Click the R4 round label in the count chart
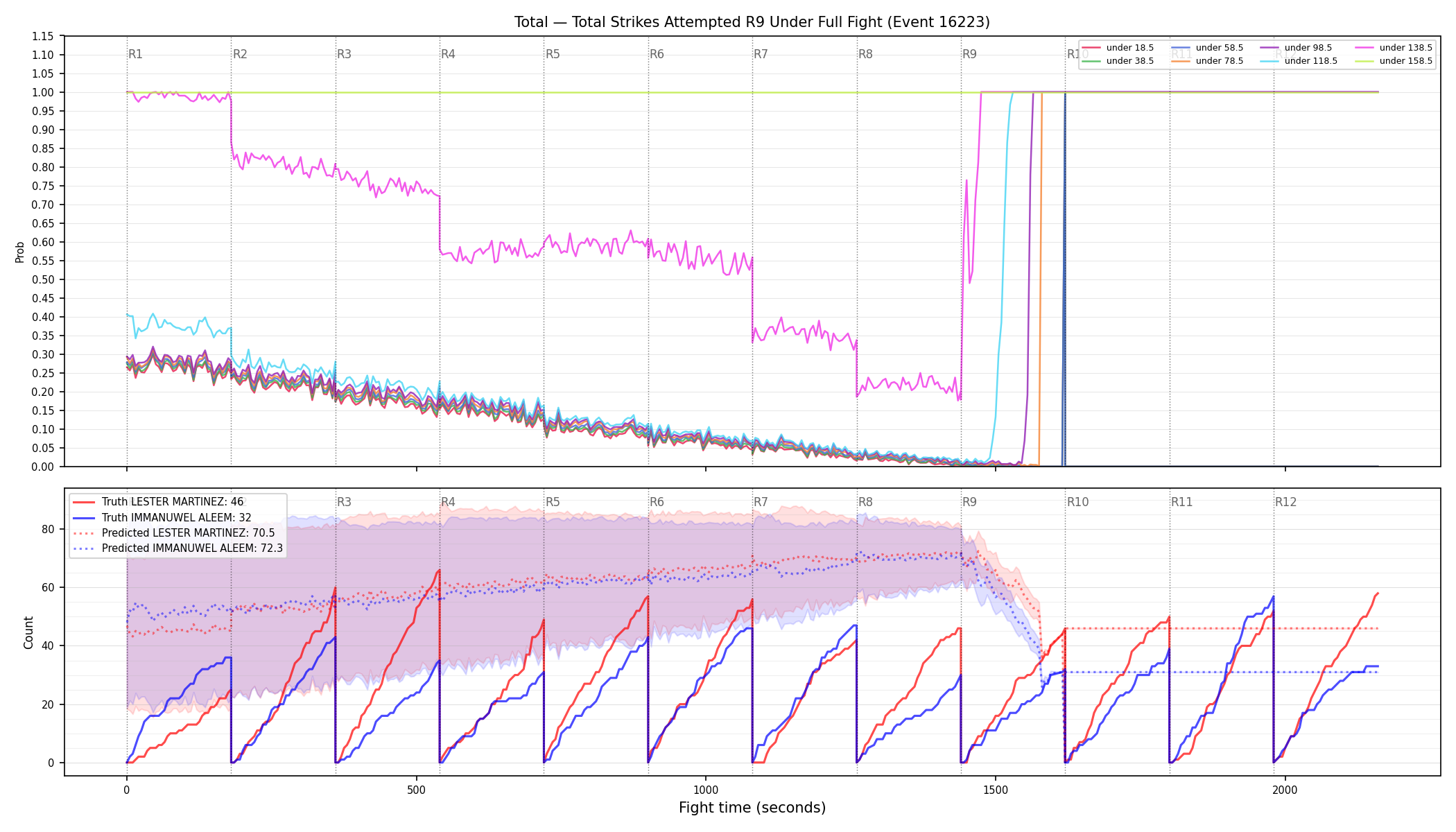The height and width of the screenshot is (832, 1456). 449,502
